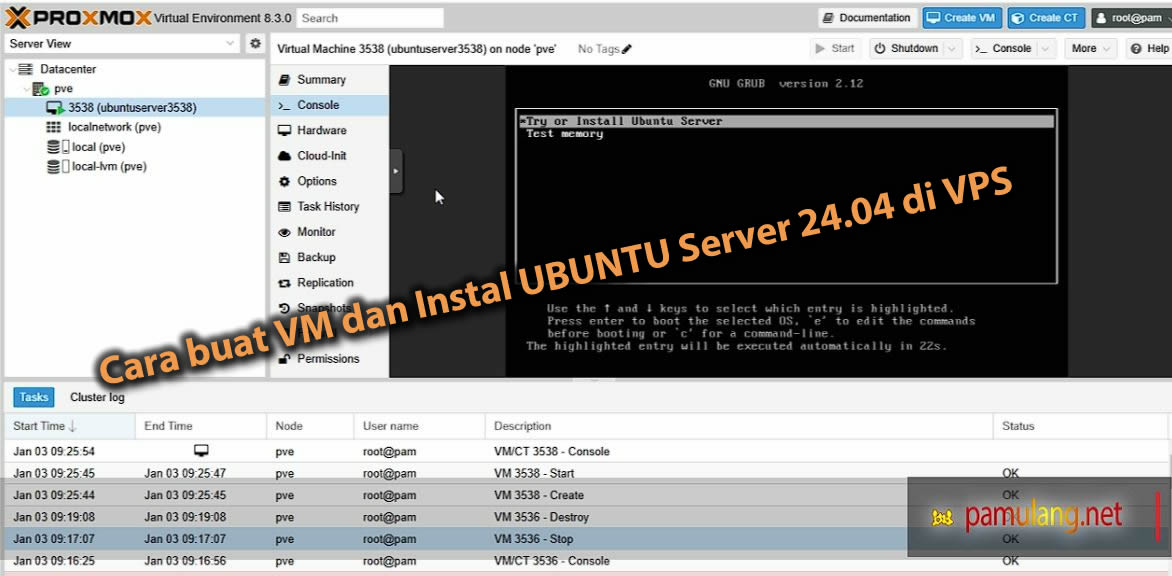Click the End Time column header
The image size is (1172, 576).
[200, 426]
